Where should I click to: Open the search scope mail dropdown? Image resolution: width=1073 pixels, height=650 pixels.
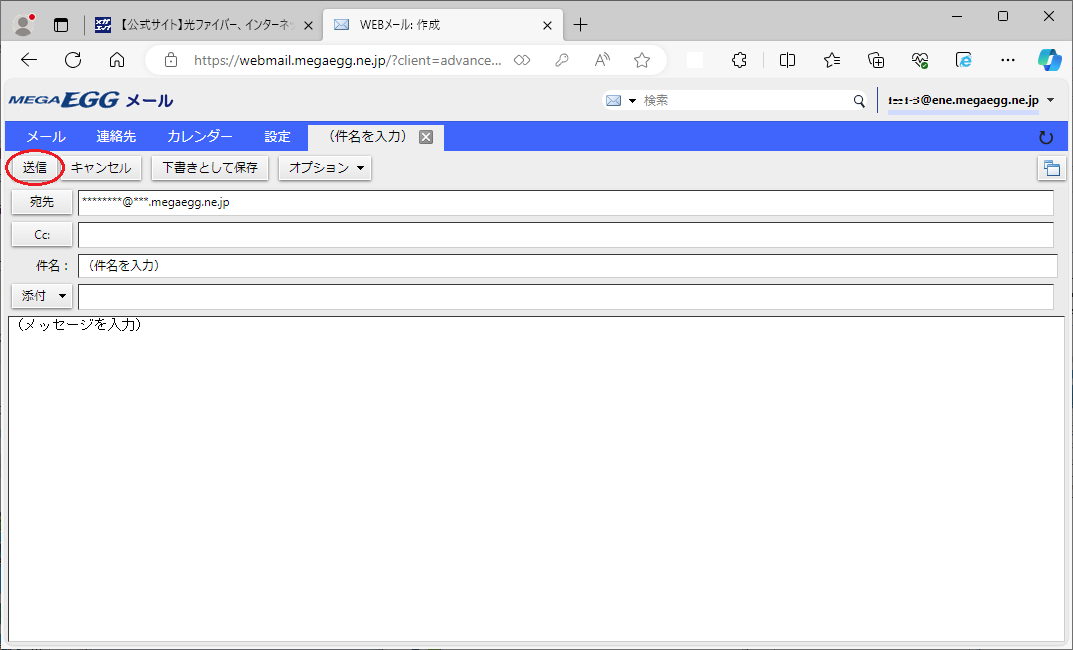point(620,101)
